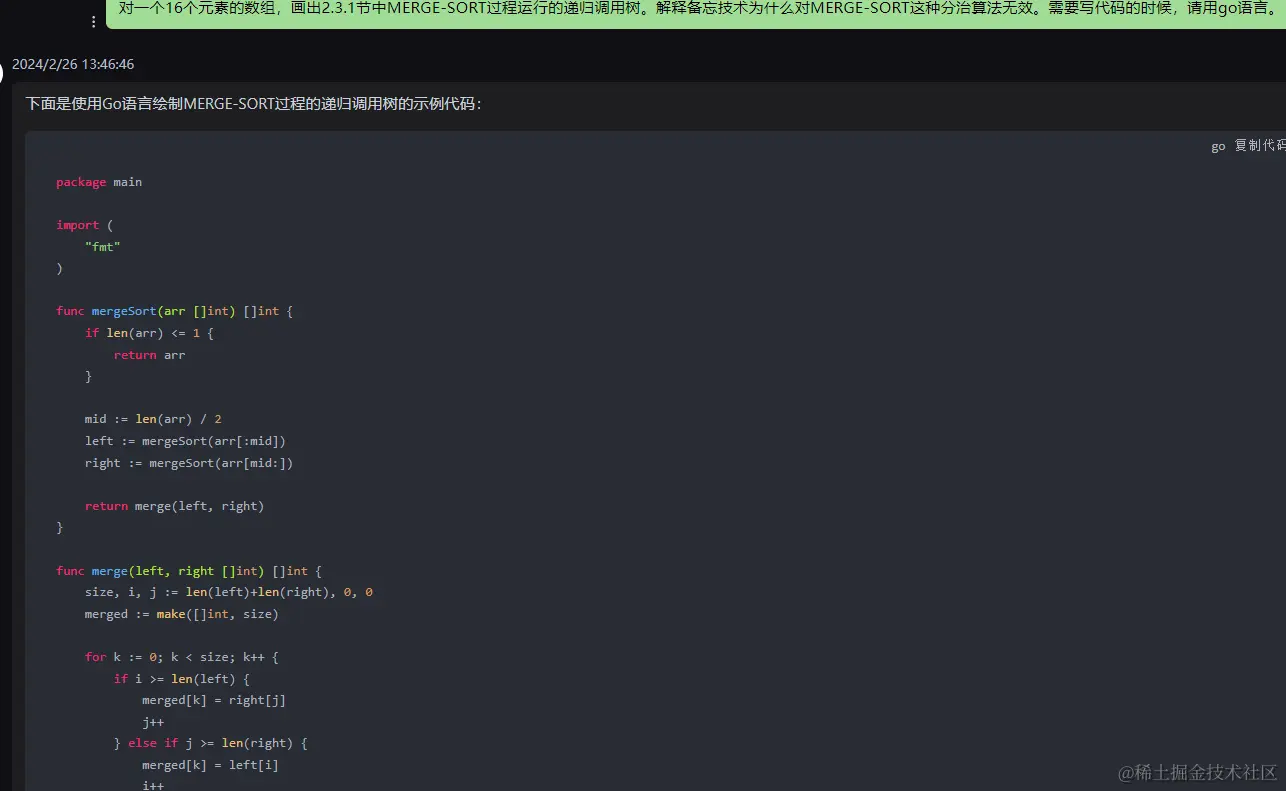This screenshot has width=1286, height=791.
Task: Click the line if i >= len(left) {
Action: coord(181,679)
